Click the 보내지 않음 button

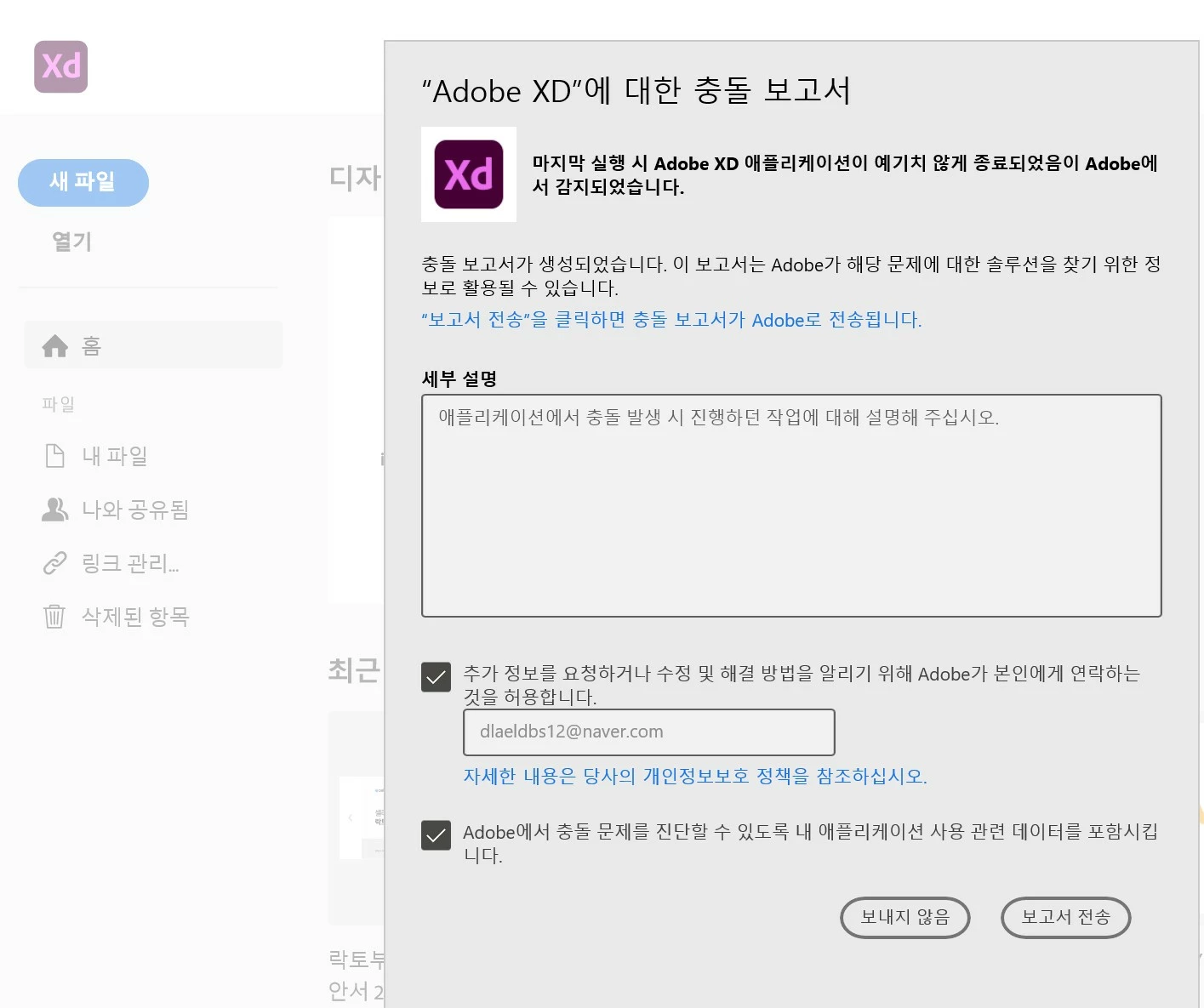(904, 917)
